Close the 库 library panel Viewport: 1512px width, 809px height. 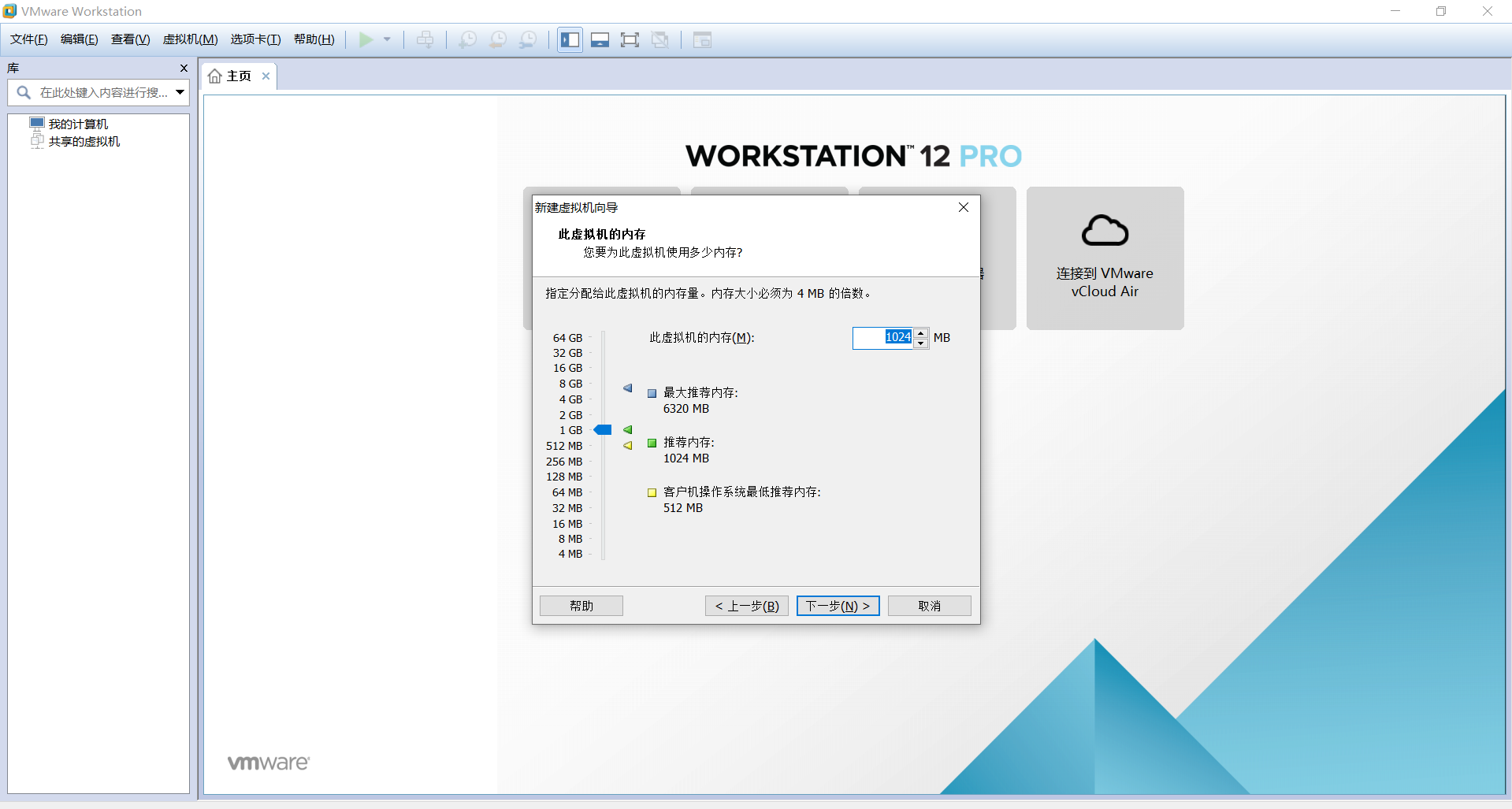click(x=184, y=69)
